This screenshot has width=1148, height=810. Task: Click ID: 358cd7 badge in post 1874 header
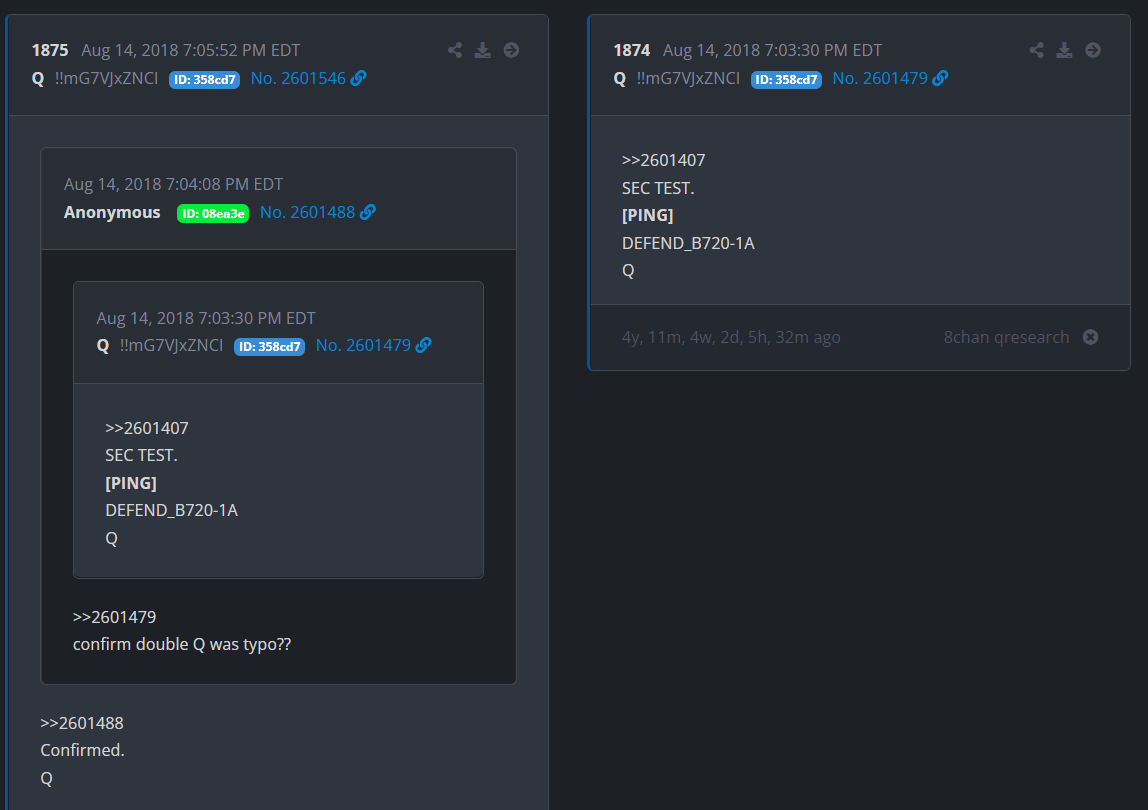coord(786,80)
